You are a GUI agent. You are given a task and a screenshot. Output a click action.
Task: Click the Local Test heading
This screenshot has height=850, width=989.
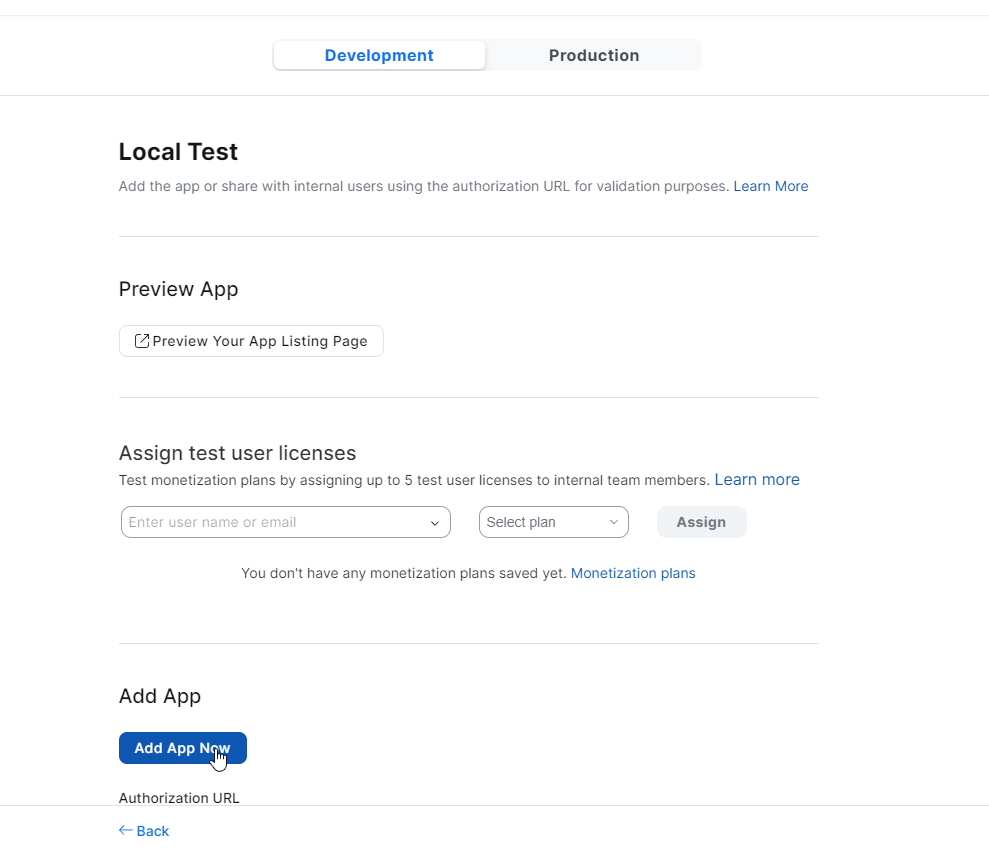coord(178,152)
